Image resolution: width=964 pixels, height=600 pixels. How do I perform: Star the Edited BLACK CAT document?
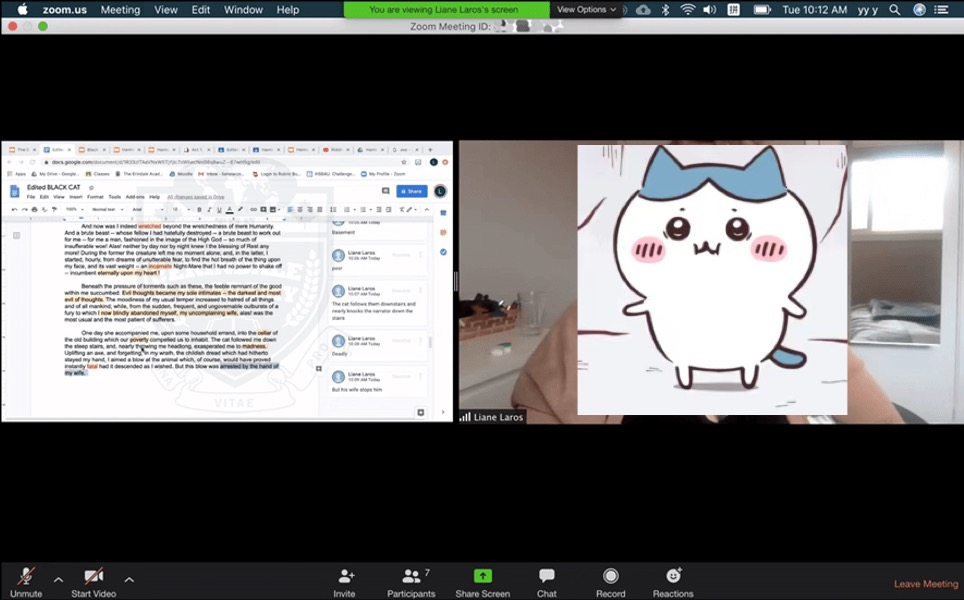coord(92,188)
